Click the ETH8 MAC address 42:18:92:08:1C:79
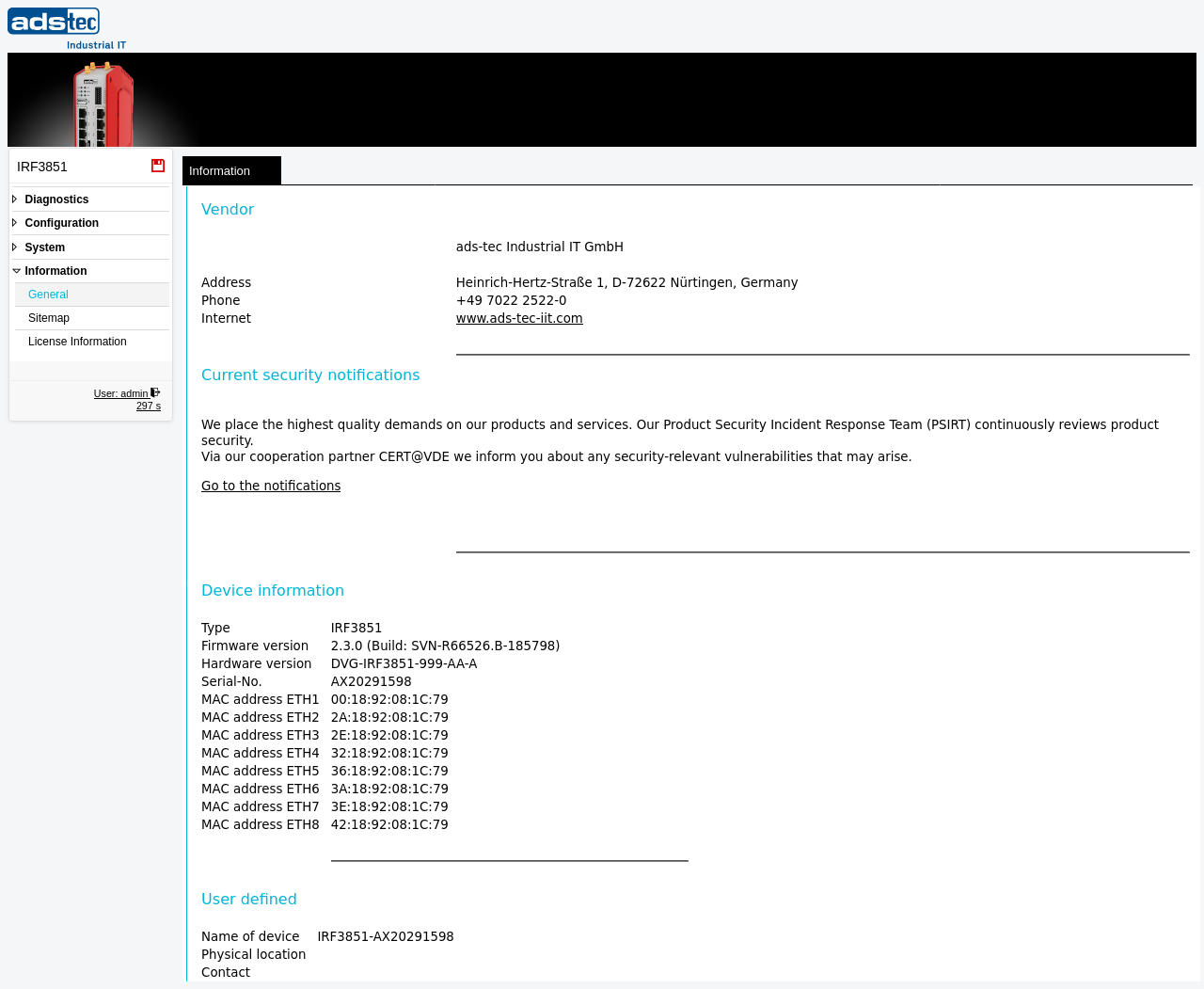The height and width of the screenshot is (989, 1204). [x=389, y=824]
